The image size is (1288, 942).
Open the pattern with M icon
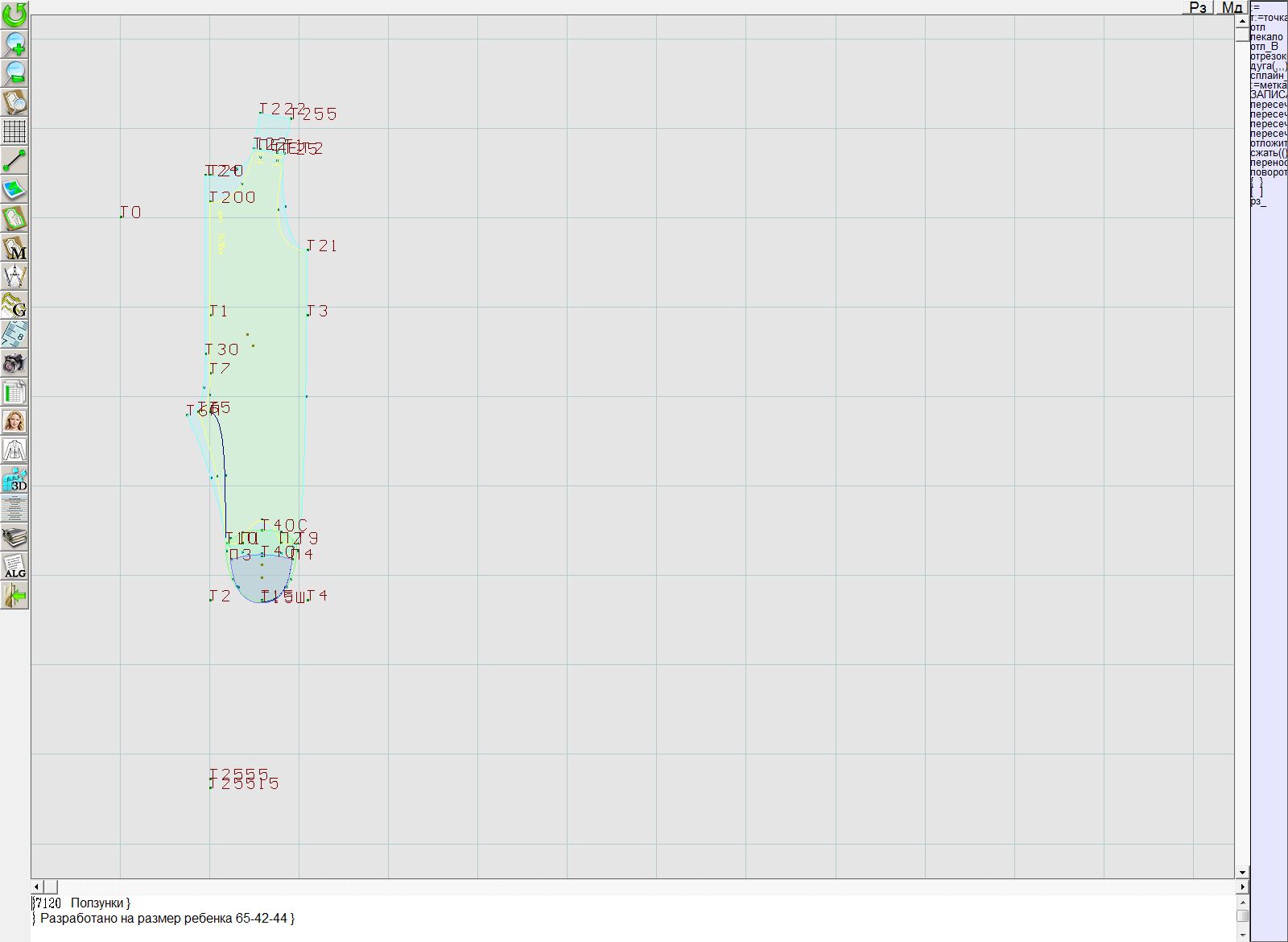(x=14, y=247)
